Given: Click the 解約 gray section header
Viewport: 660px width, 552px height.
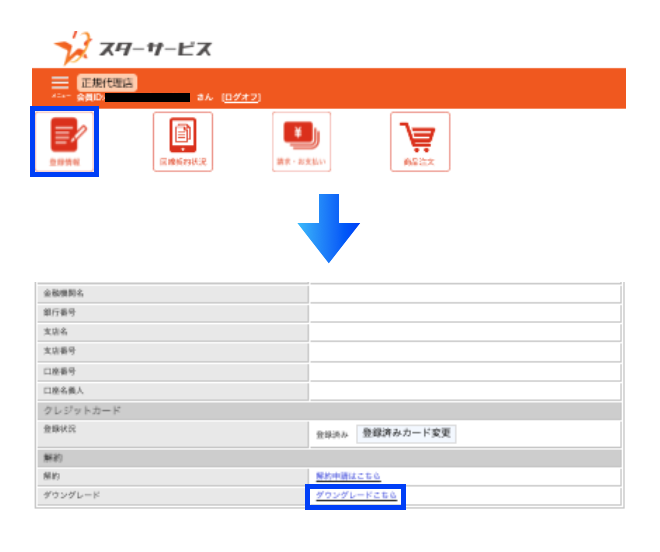Looking at the screenshot, I should pyautogui.click(x=329, y=458).
